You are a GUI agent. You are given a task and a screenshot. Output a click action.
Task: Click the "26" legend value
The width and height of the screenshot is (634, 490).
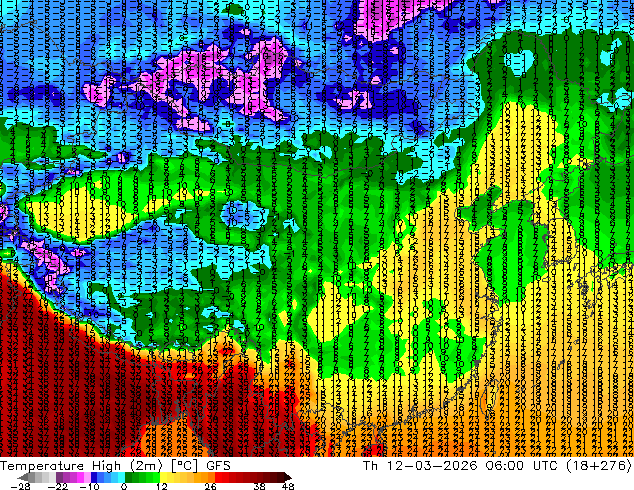point(210,486)
